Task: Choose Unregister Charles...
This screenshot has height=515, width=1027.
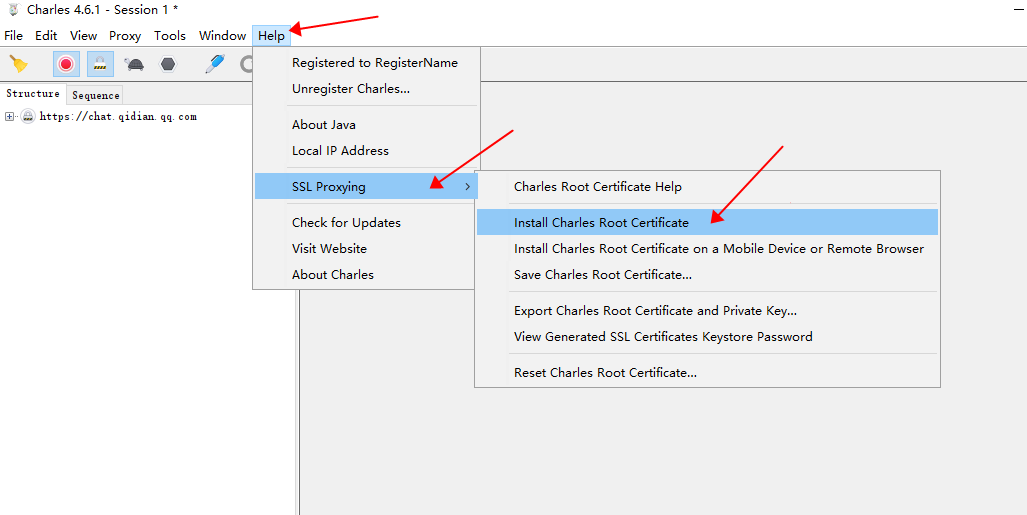Action: [x=367, y=89]
